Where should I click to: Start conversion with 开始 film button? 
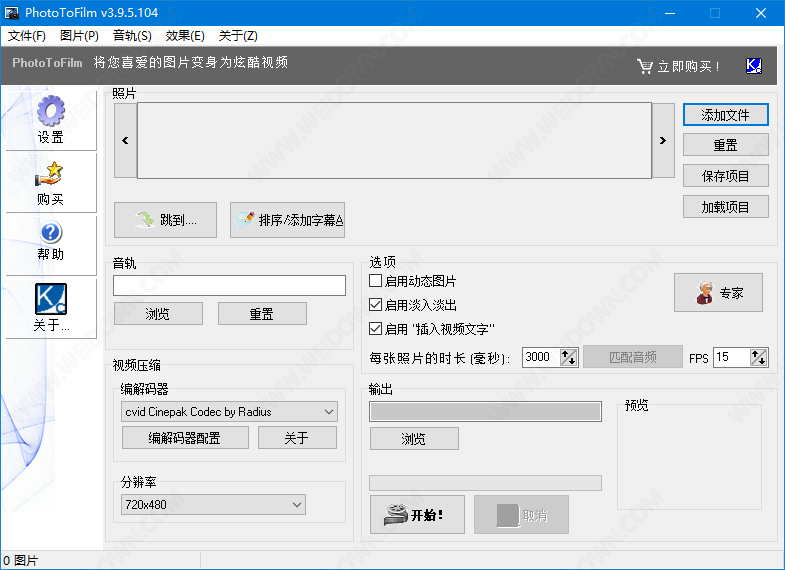point(417,514)
